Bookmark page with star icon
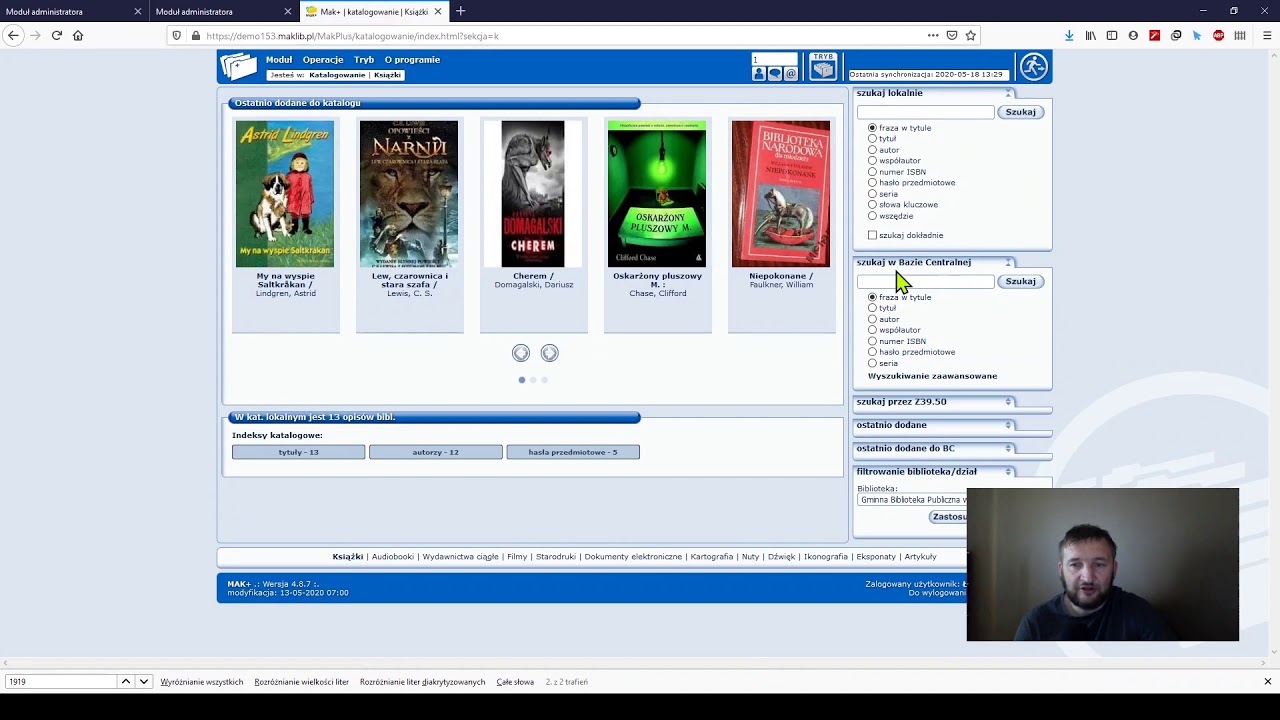Viewport: 1280px width, 720px height. coord(970,35)
